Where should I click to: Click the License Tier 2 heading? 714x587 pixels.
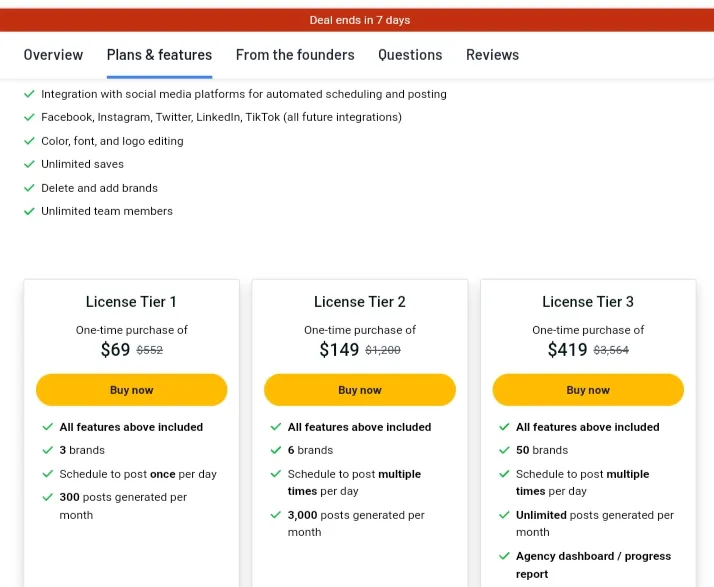click(360, 302)
